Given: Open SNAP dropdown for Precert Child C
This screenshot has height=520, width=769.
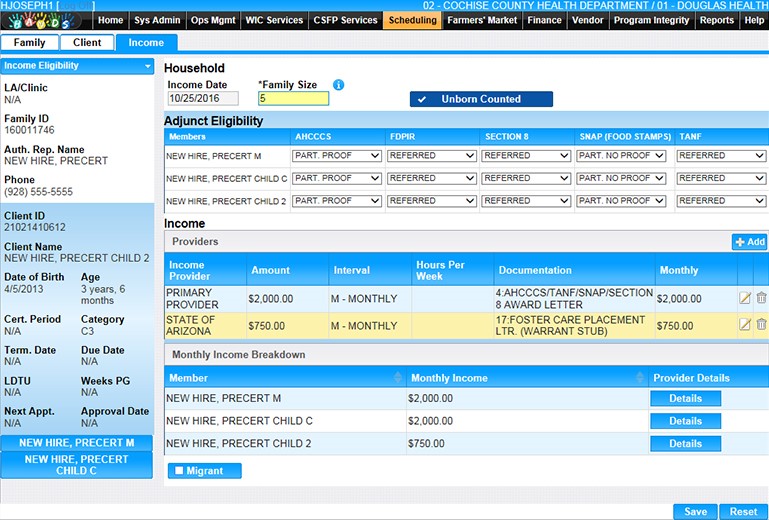Looking at the screenshot, I should pyautogui.click(x=620, y=178).
